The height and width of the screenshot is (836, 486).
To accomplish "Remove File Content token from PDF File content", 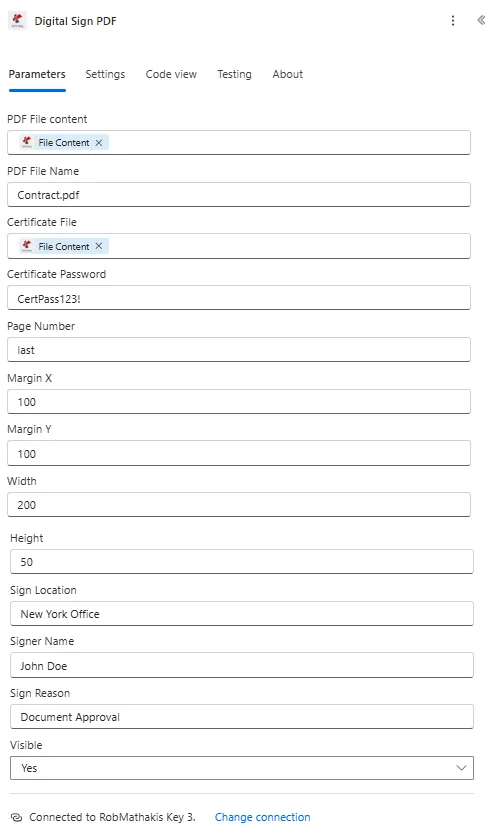I will [x=99, y=142].
